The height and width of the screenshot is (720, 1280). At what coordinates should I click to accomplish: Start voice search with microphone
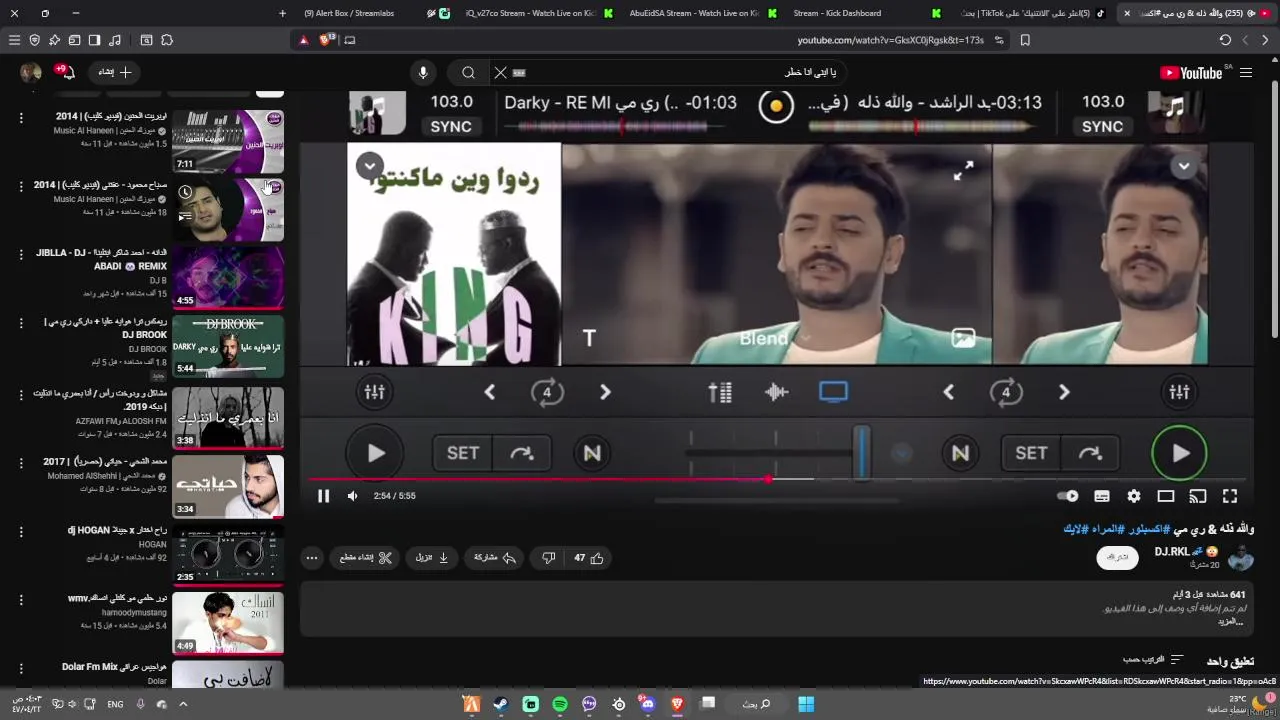click(x=423, y=72)
